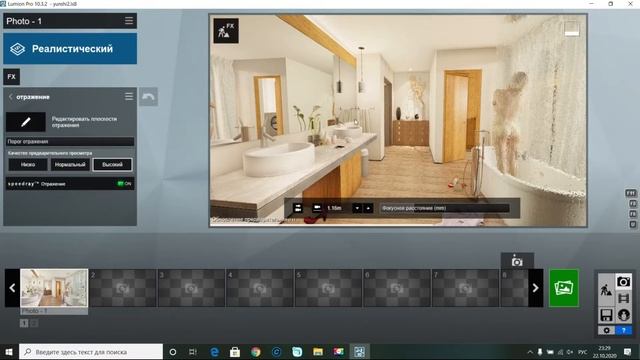
Task: Show next photo slots
Action: (536, 288)
